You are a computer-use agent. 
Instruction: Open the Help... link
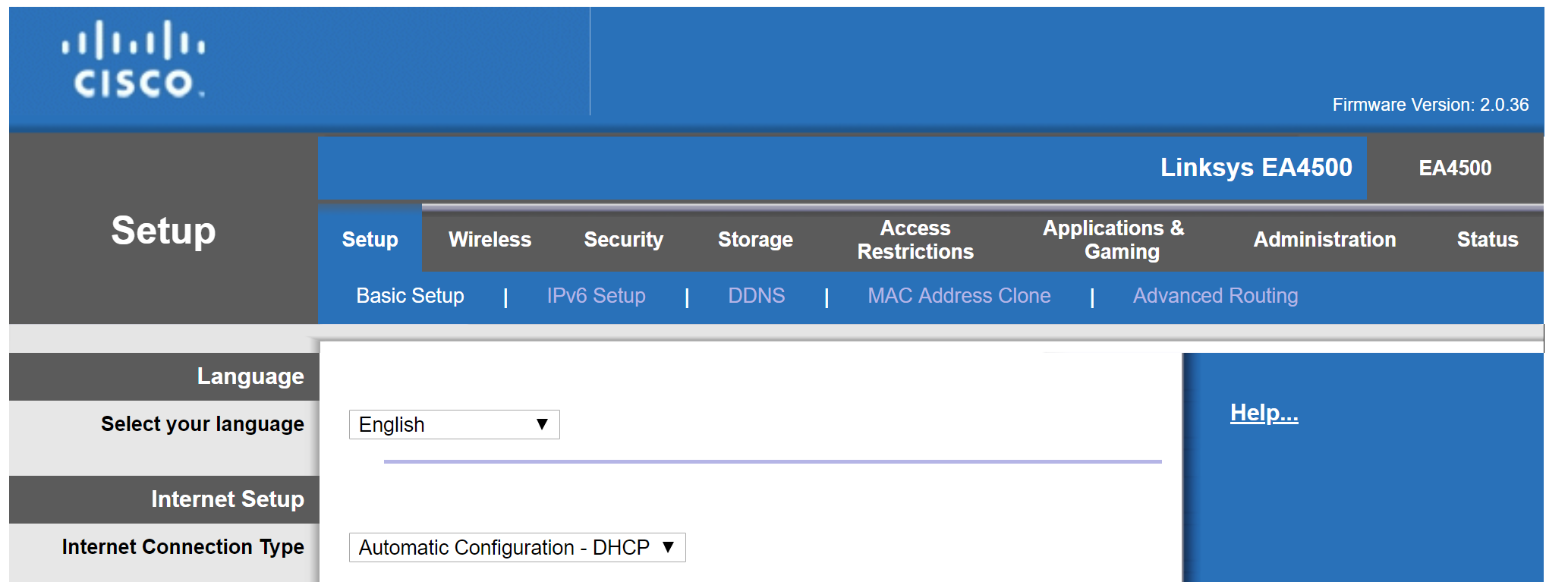(x=1264, y=413)
